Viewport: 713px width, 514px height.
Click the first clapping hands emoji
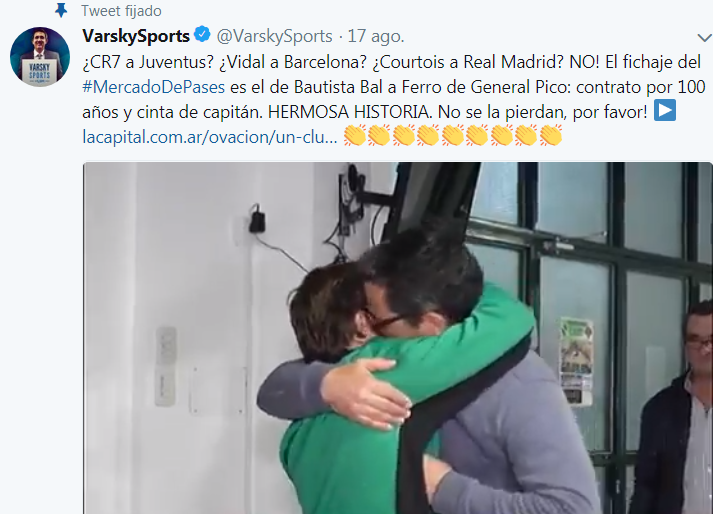coord(355,136)
